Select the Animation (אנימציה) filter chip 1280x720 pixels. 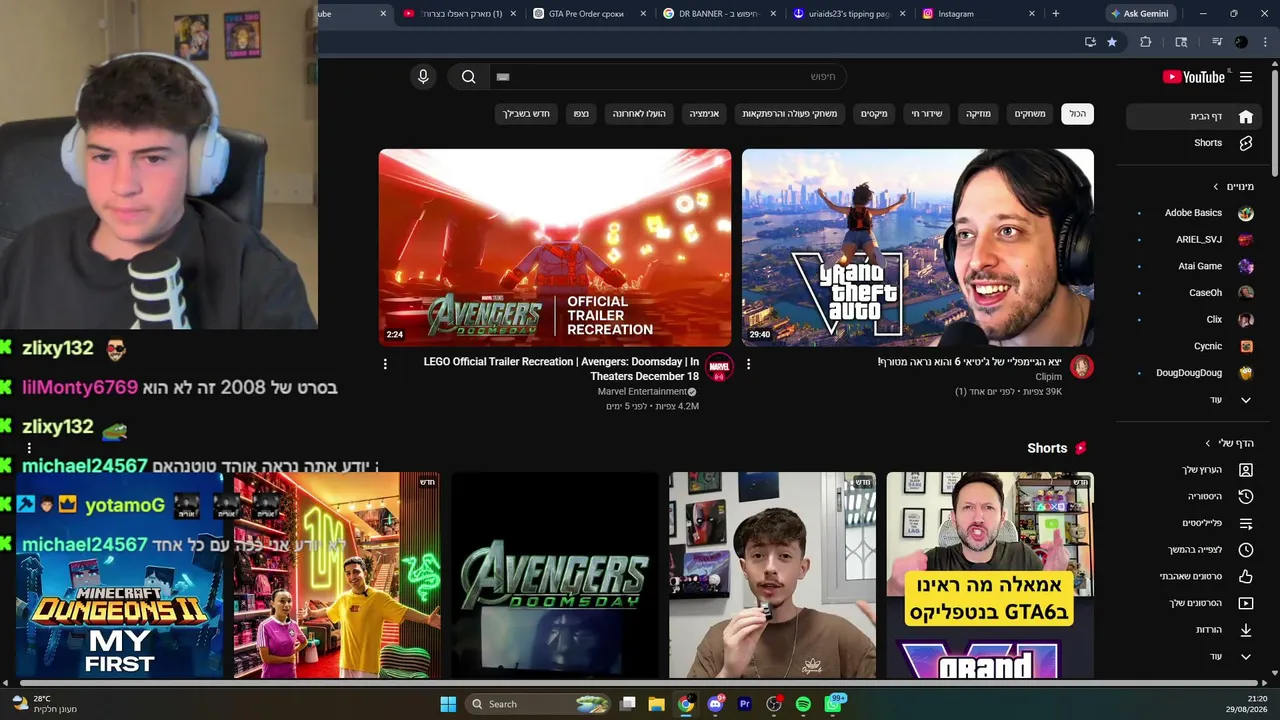tap(704, 114)
